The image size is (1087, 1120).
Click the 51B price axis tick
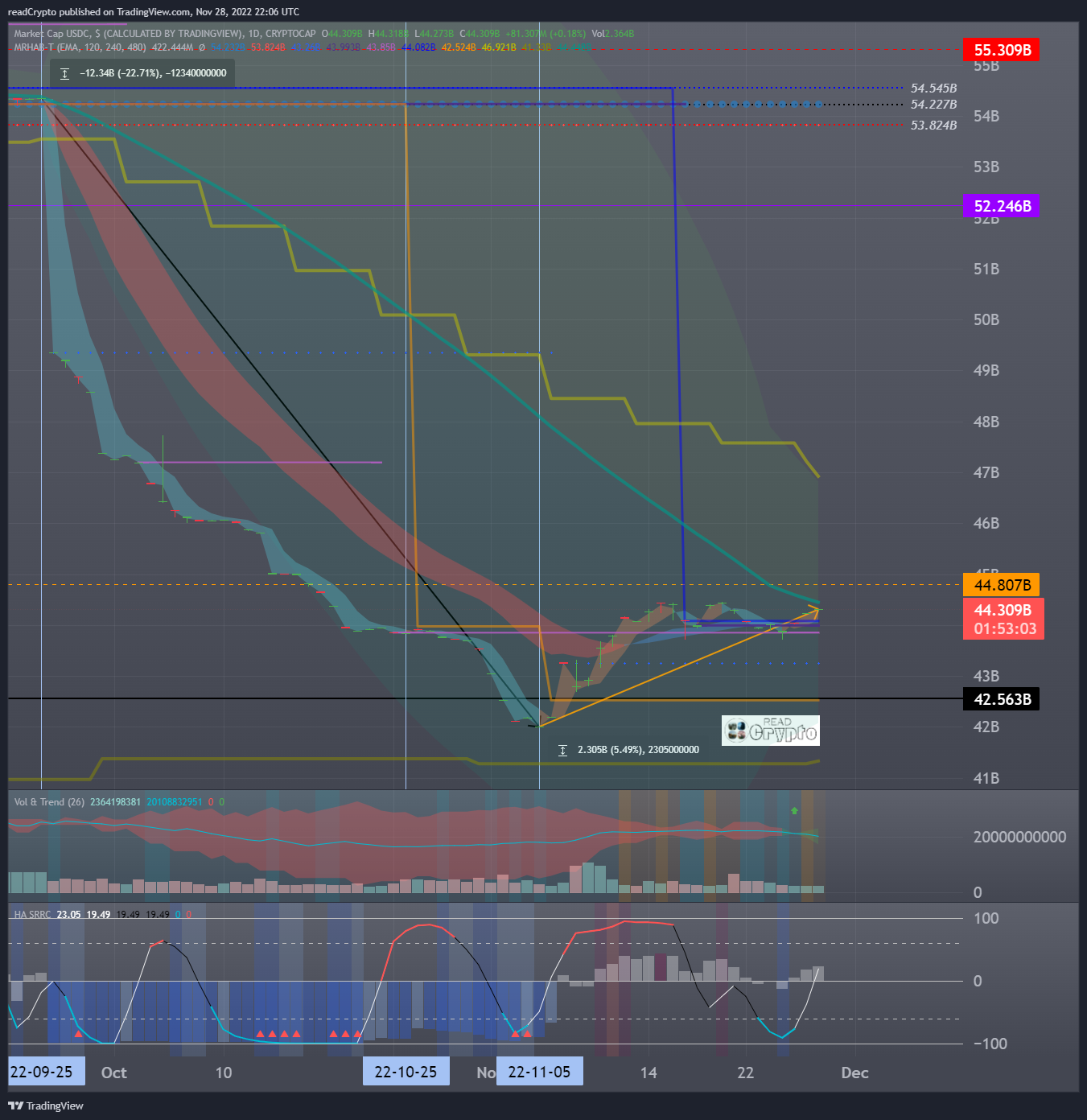[x=986, y=269]
